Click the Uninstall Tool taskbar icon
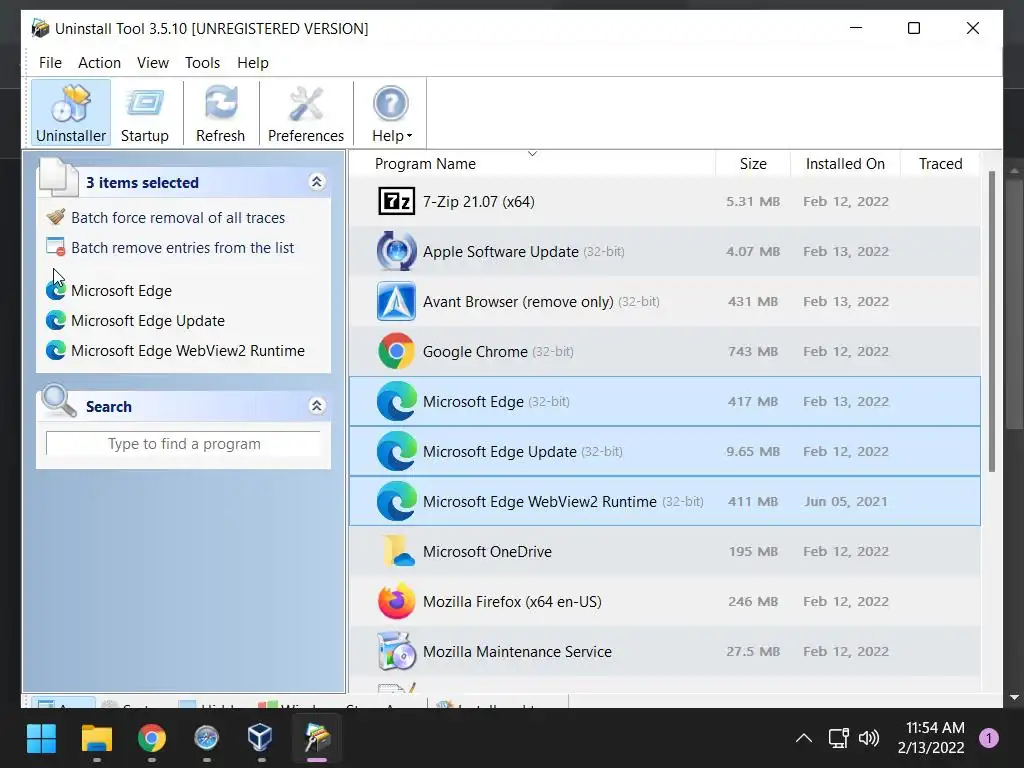The height and width of the screenshot is (768, 1024). click(317, 738)
